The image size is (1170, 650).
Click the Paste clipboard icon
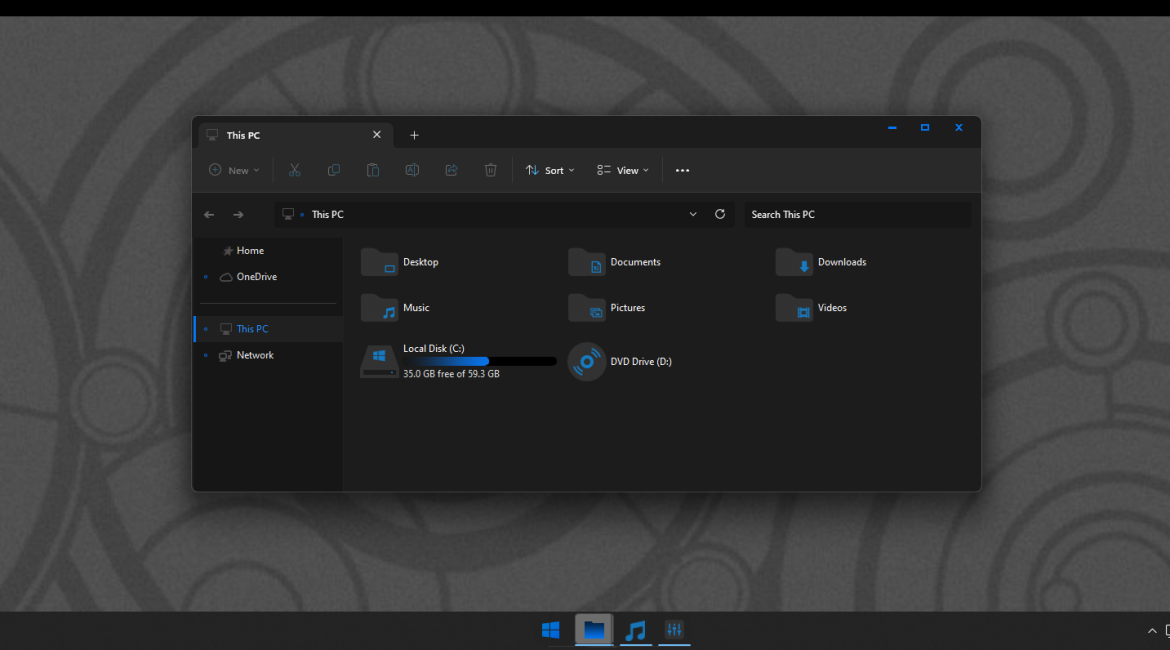[x=373, y=170]
